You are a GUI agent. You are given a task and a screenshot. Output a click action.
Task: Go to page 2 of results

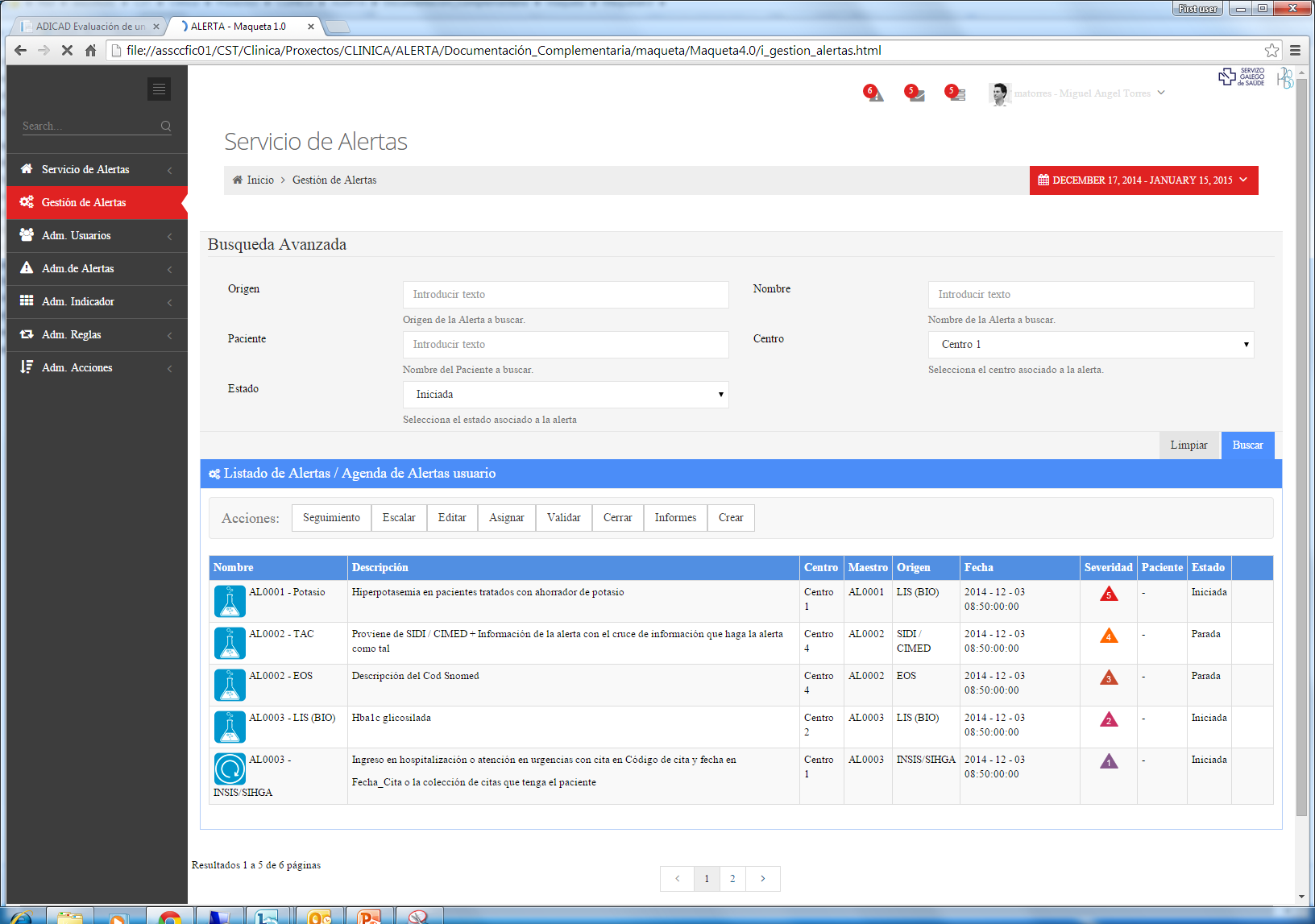732,879
